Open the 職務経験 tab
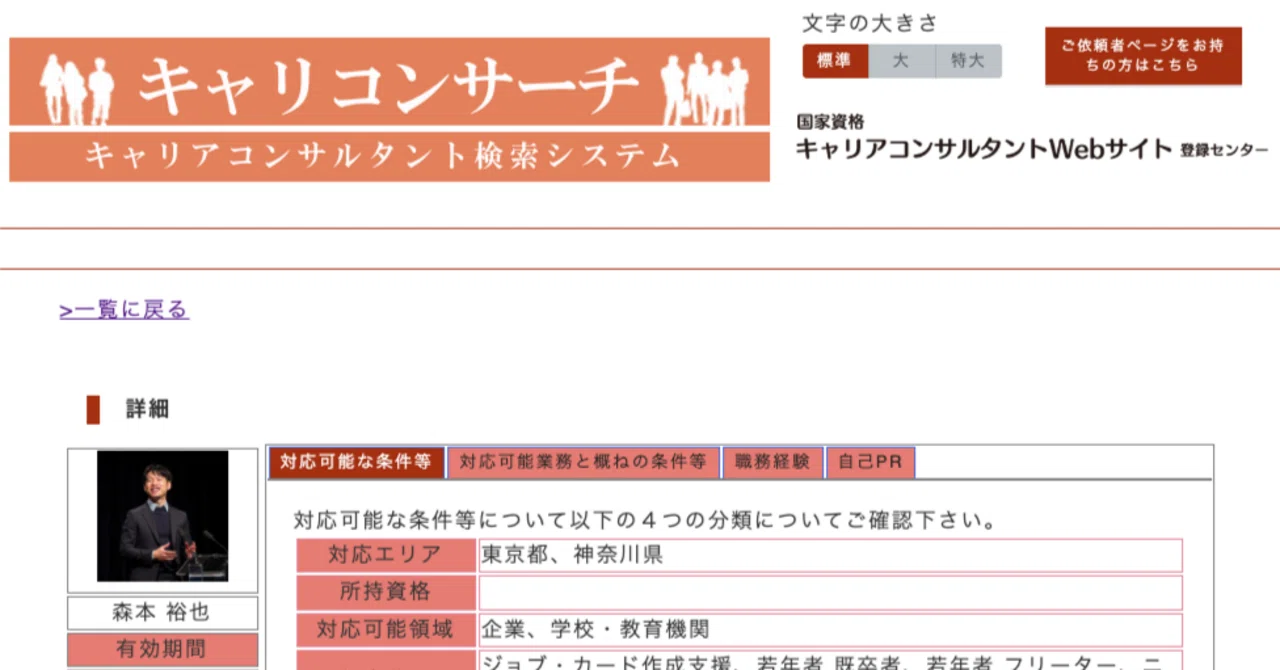This screenshot has width=1280, height=670. [x=773, y=462]
